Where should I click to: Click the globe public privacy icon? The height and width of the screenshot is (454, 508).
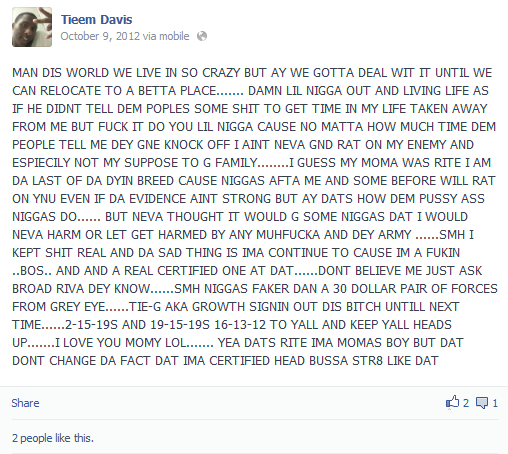coord(202,36)
